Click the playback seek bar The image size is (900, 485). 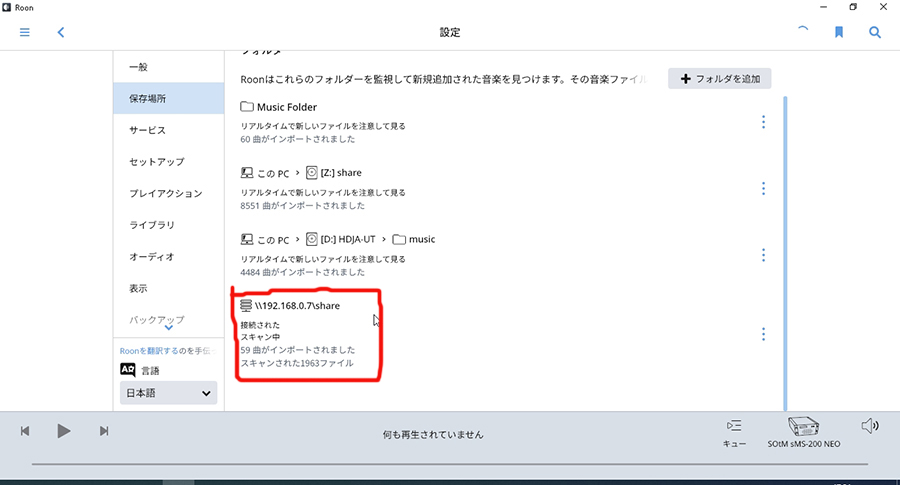[450, 465]
